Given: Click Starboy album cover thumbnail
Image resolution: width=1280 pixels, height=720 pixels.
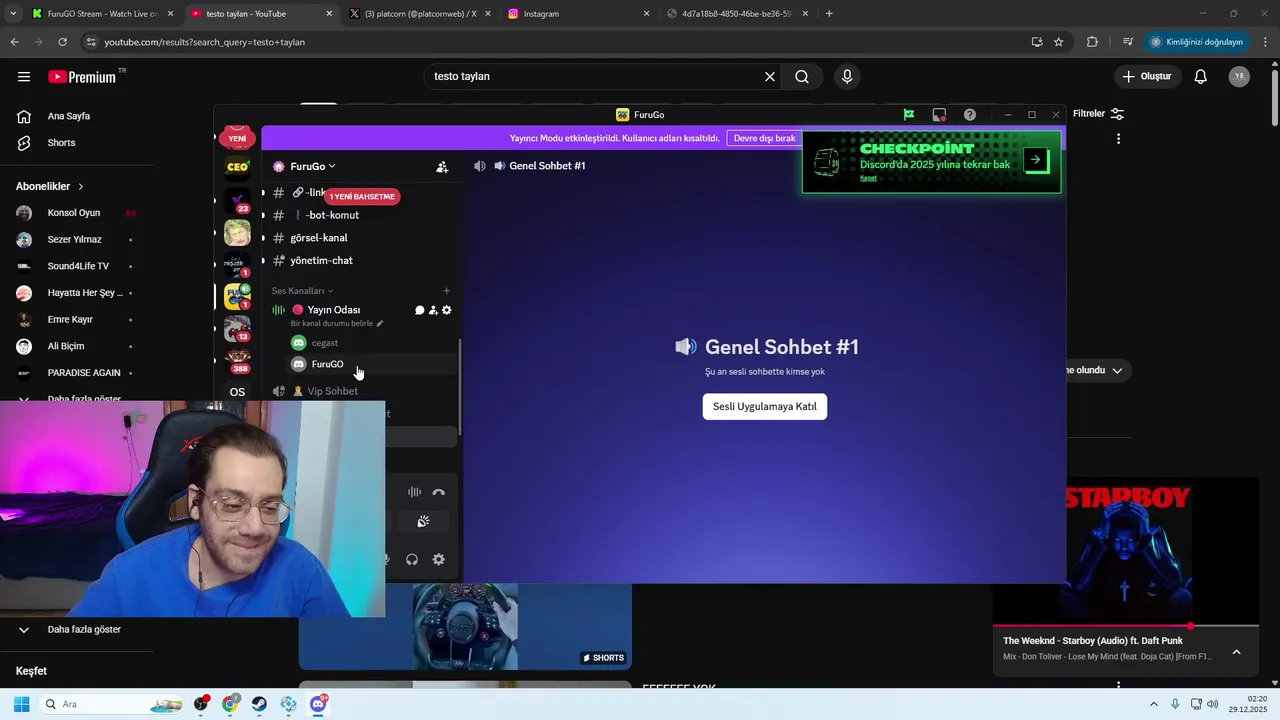Looking at the screenshot, I should pos(1125,551).
